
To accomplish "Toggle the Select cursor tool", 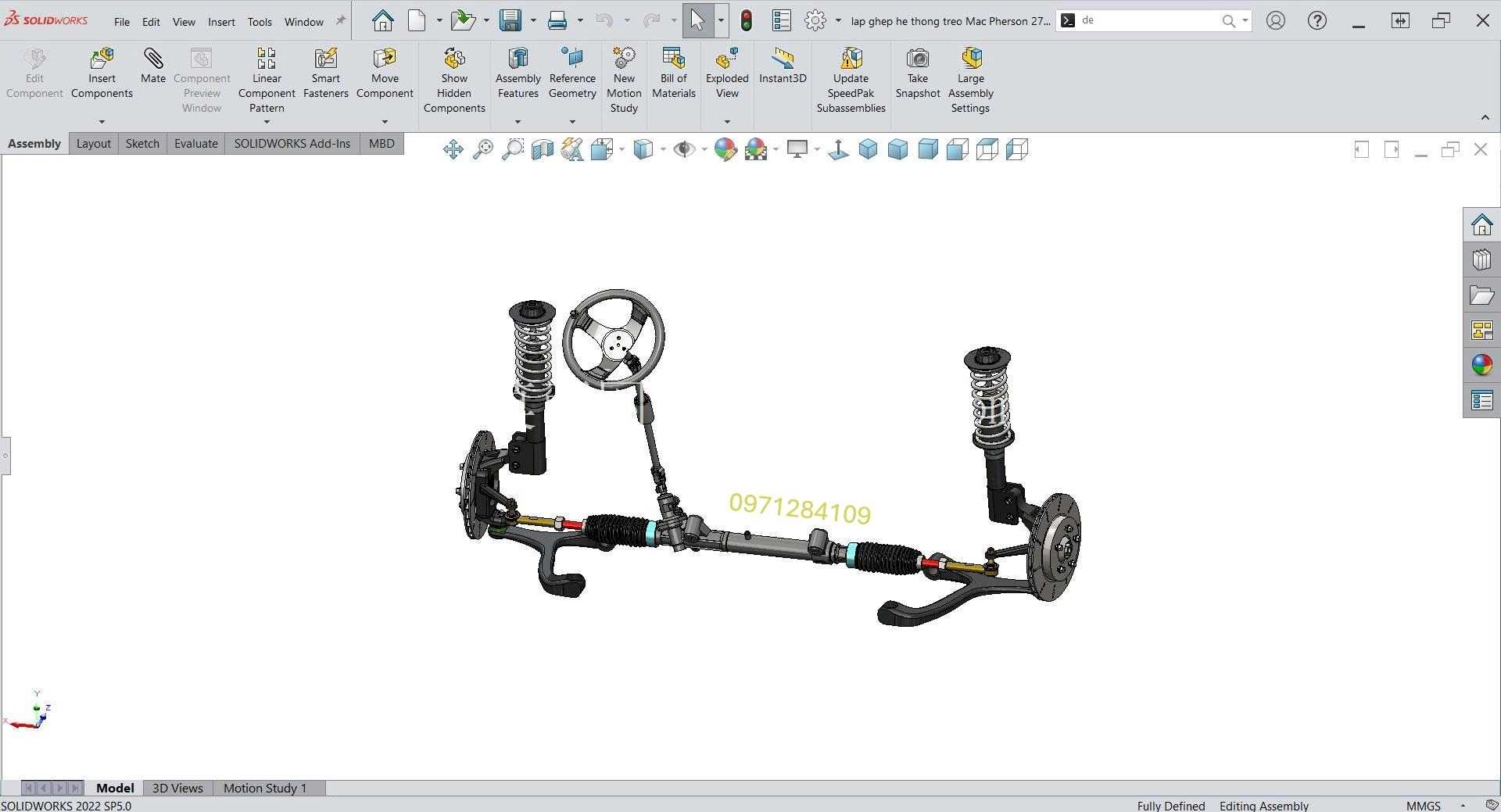I will (697, 20).
